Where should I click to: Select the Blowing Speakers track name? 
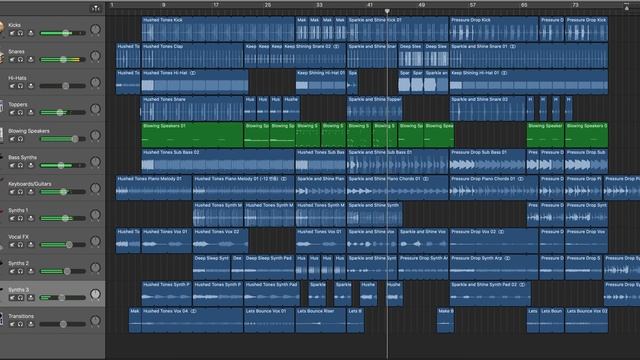tap(29, 131)
